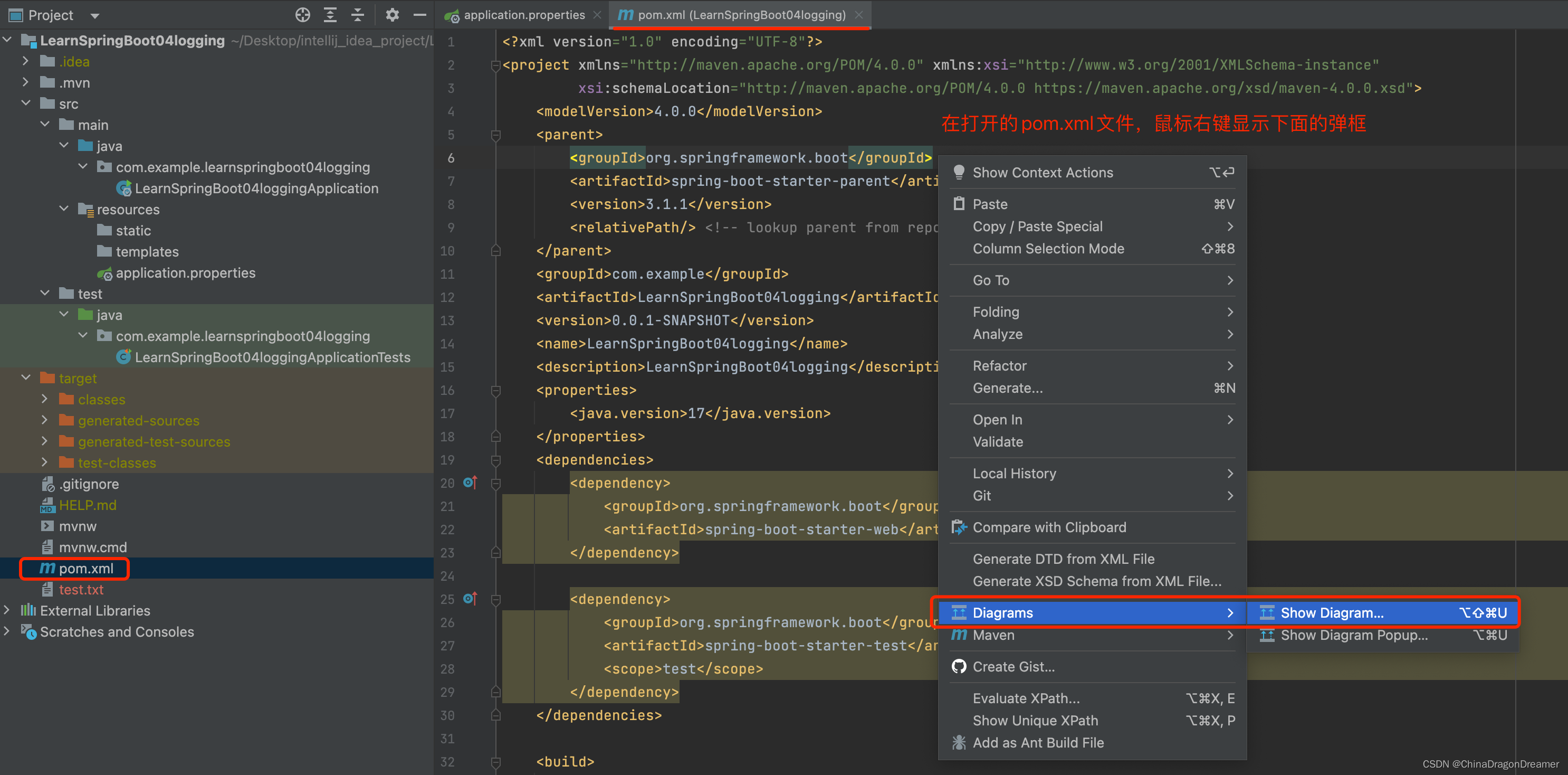Choose Compare with Clipboard
The height and width of the screenshot is (775, 1568).
(x=1093, y=527)
